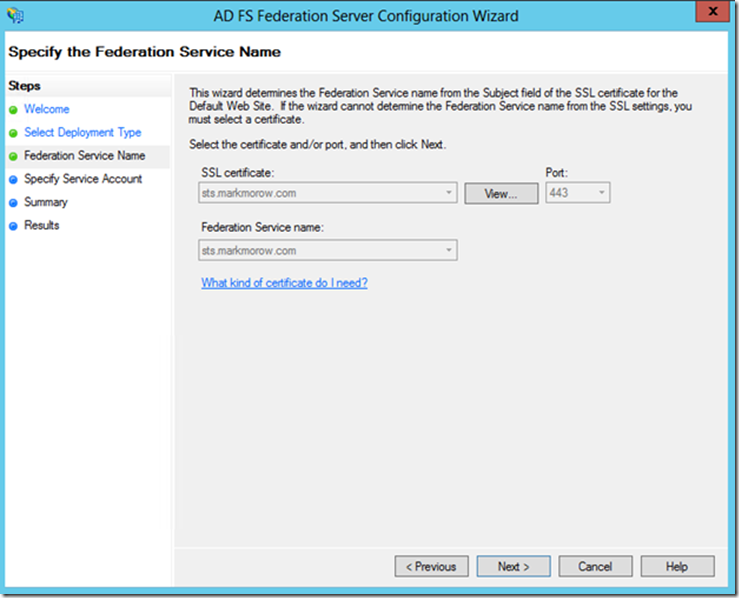
Task: Go to Select Deployment Type step
Action: [82, 132]
